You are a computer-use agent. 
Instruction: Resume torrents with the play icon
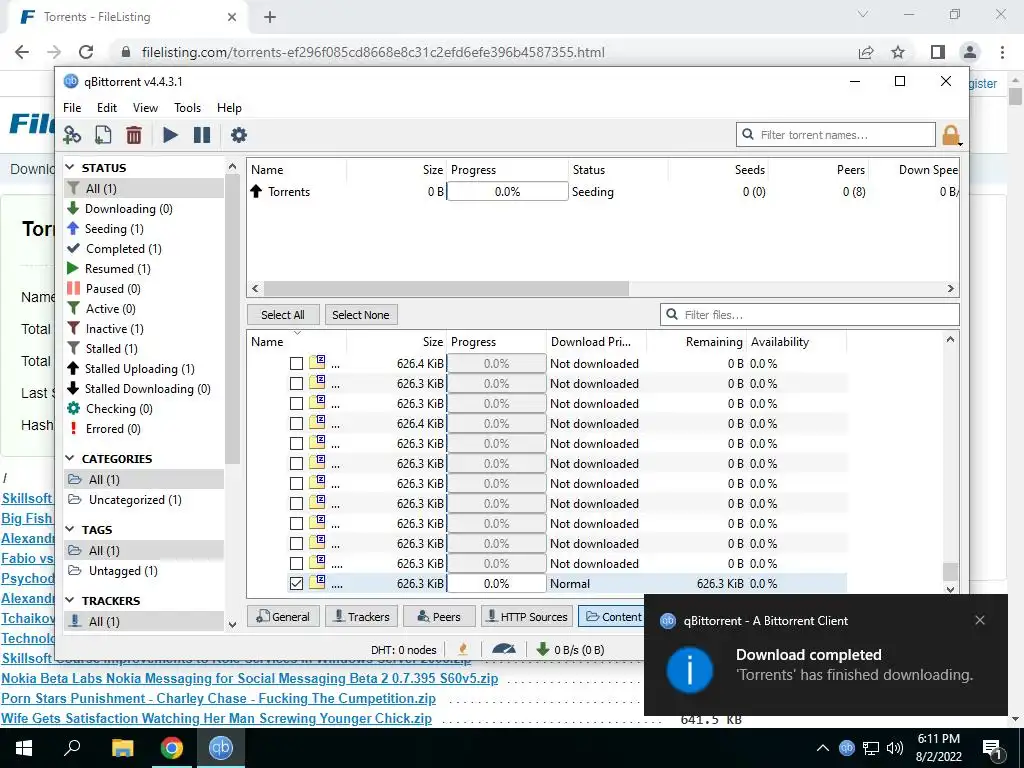[x=170, y=135]
